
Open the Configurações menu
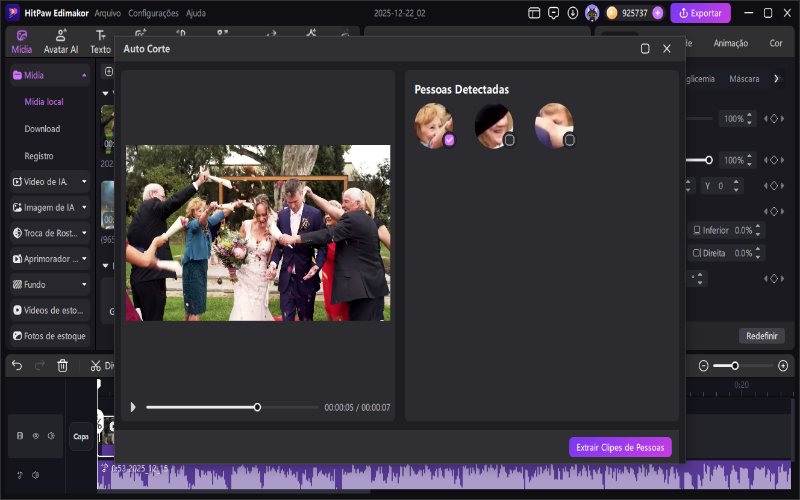pos(153,13)
